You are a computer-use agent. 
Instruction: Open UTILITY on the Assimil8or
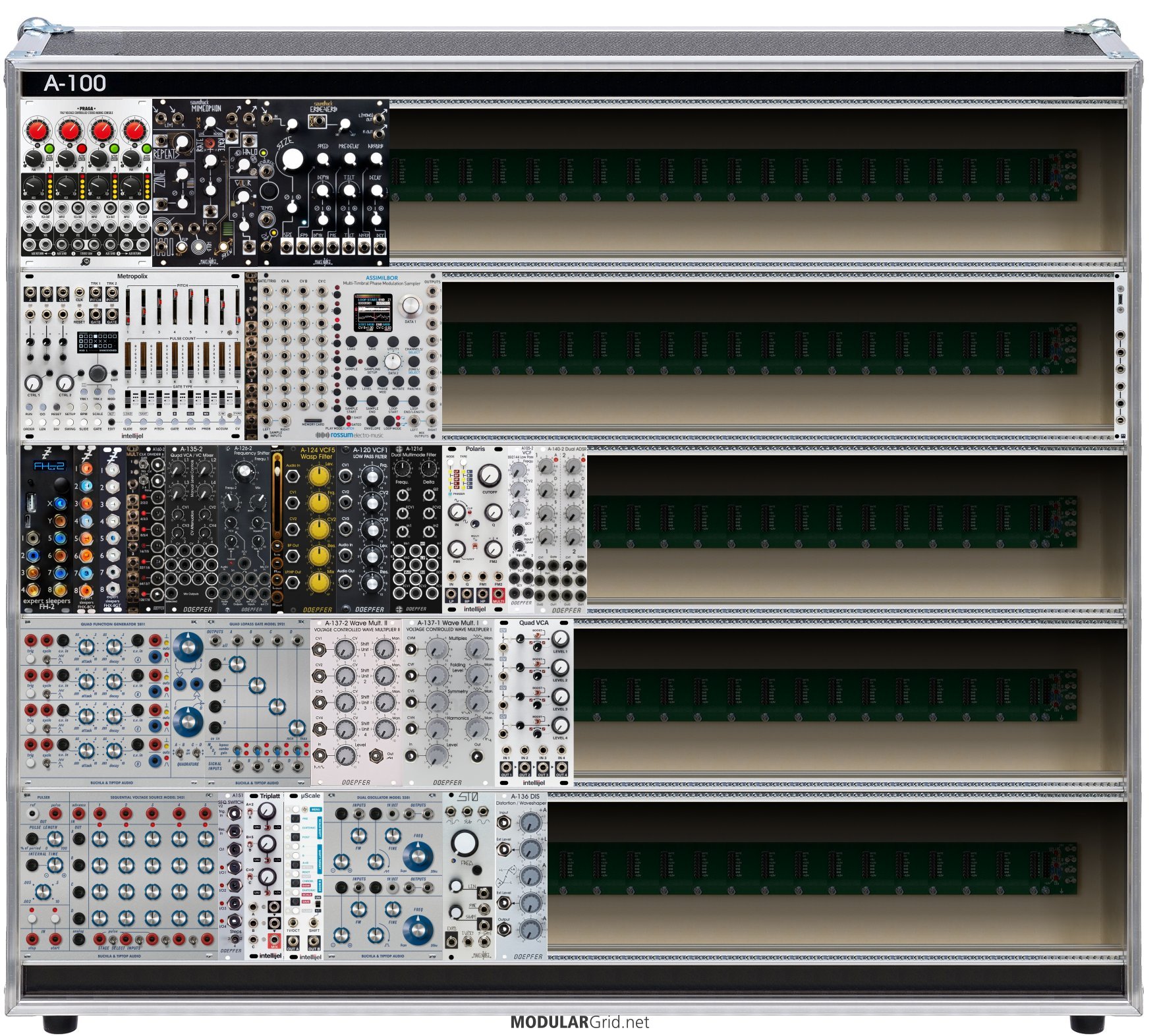393,341
